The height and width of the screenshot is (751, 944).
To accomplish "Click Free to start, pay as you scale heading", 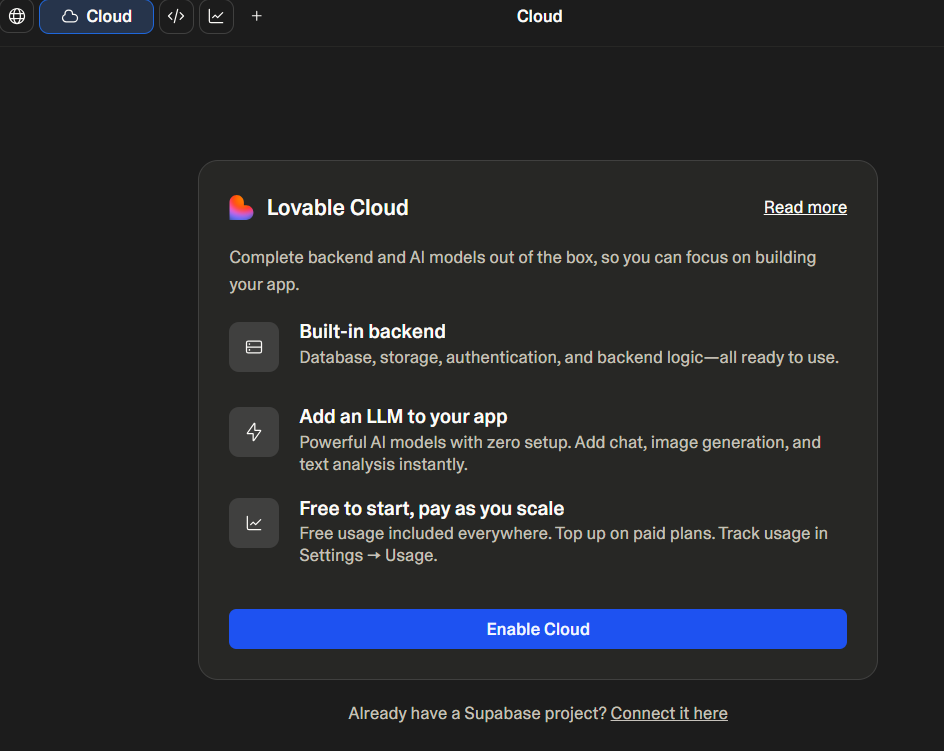I will point(432,508).
